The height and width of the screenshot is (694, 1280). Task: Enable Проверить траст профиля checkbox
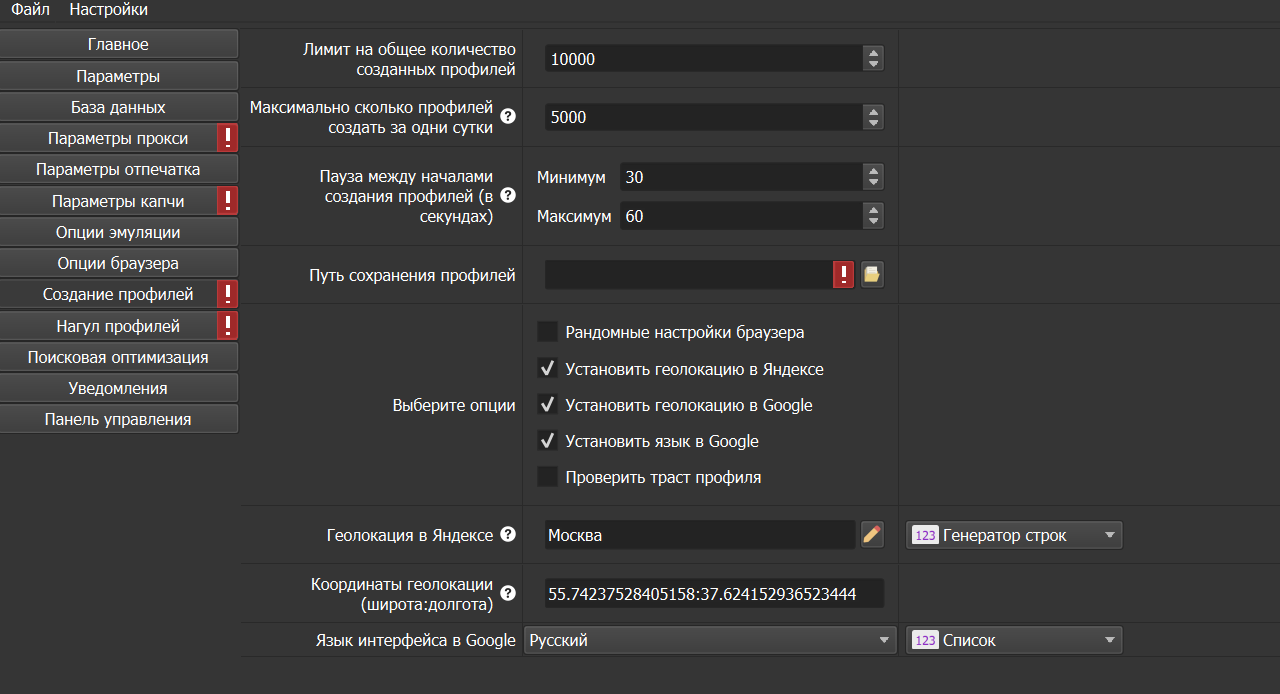pos(547,477)
